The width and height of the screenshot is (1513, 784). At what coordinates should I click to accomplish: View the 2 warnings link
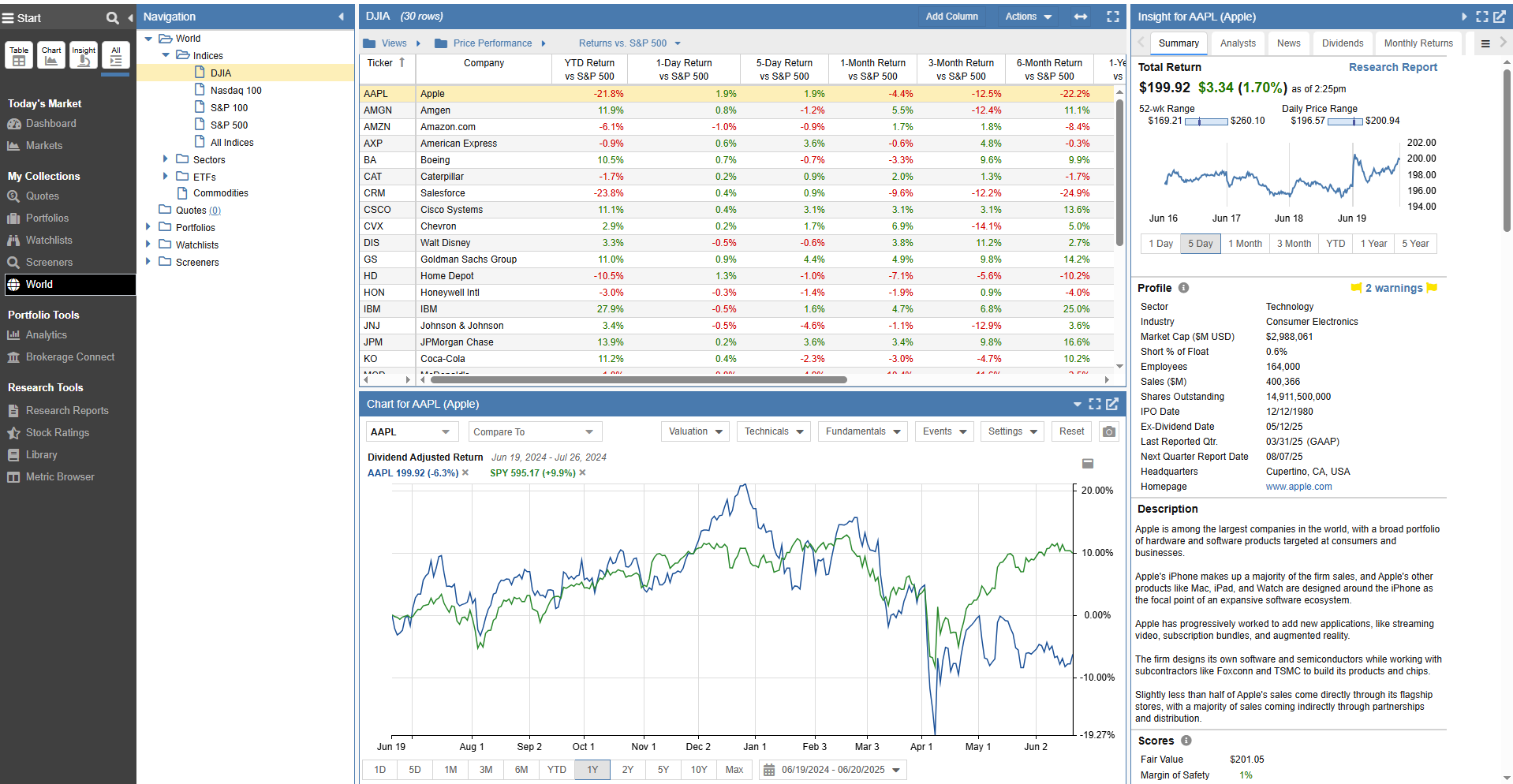coord(1394,288)
